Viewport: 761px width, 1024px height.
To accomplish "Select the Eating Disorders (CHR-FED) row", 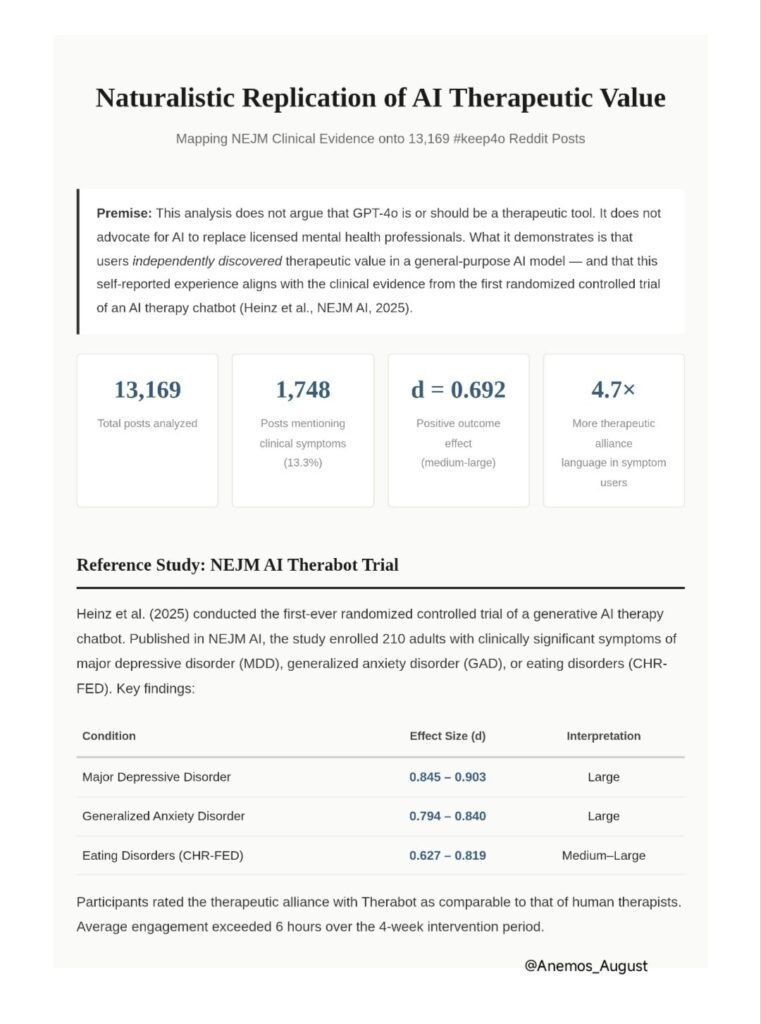I will (380, 856).
